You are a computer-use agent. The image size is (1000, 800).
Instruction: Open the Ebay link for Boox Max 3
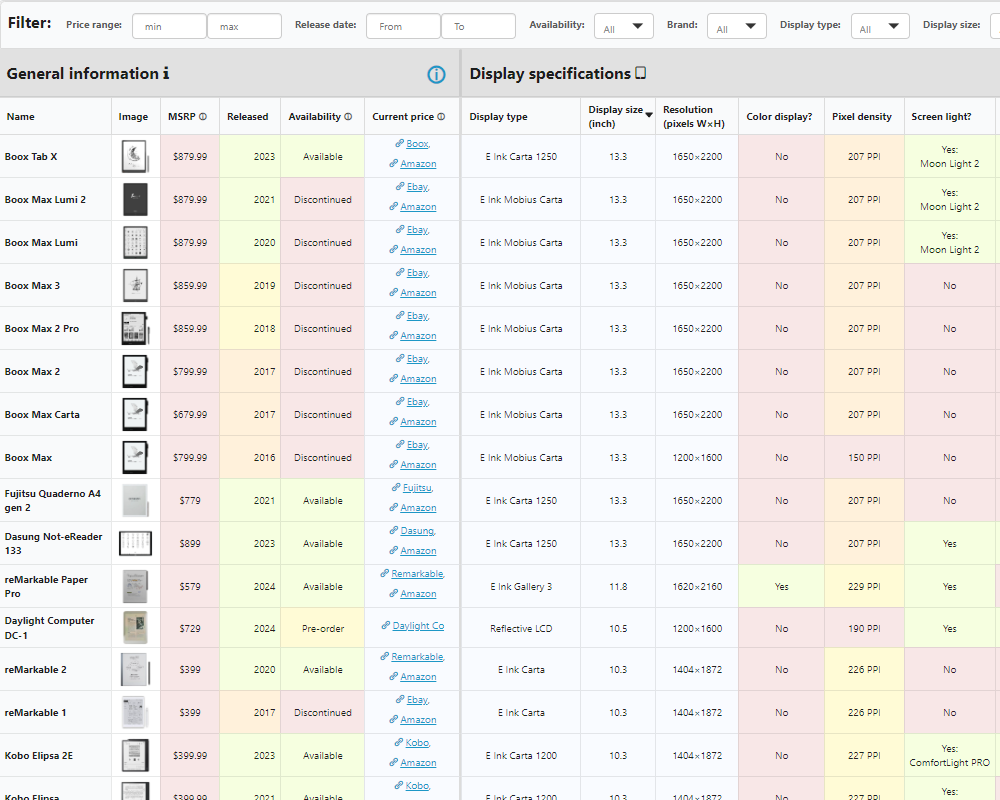[417, 273]
